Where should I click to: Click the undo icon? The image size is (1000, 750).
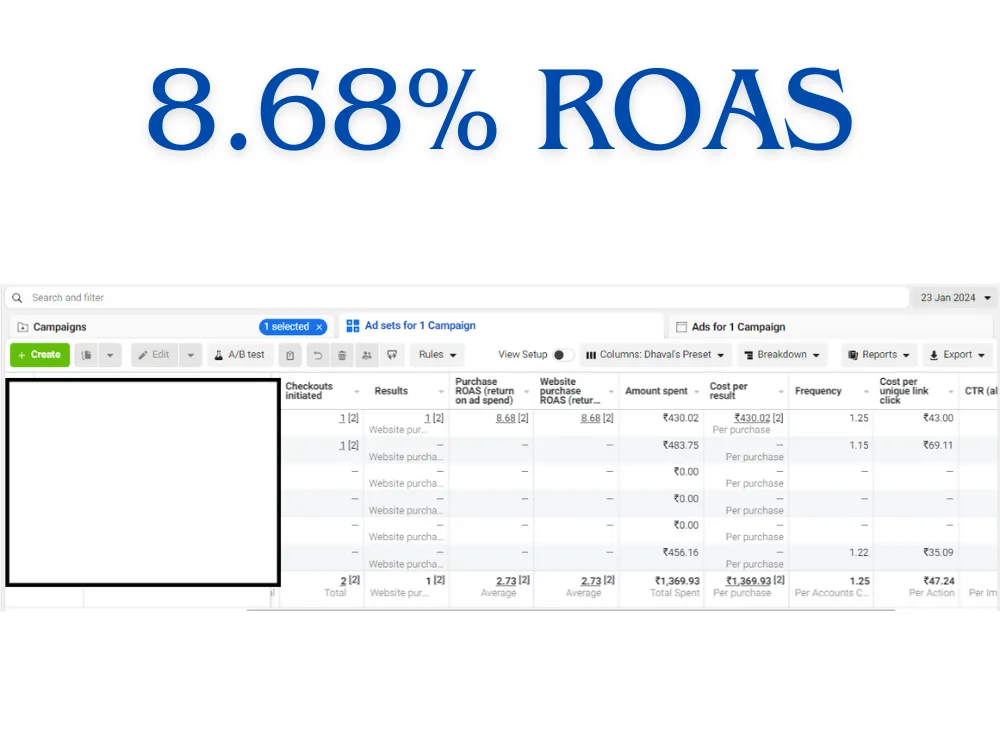318,355
